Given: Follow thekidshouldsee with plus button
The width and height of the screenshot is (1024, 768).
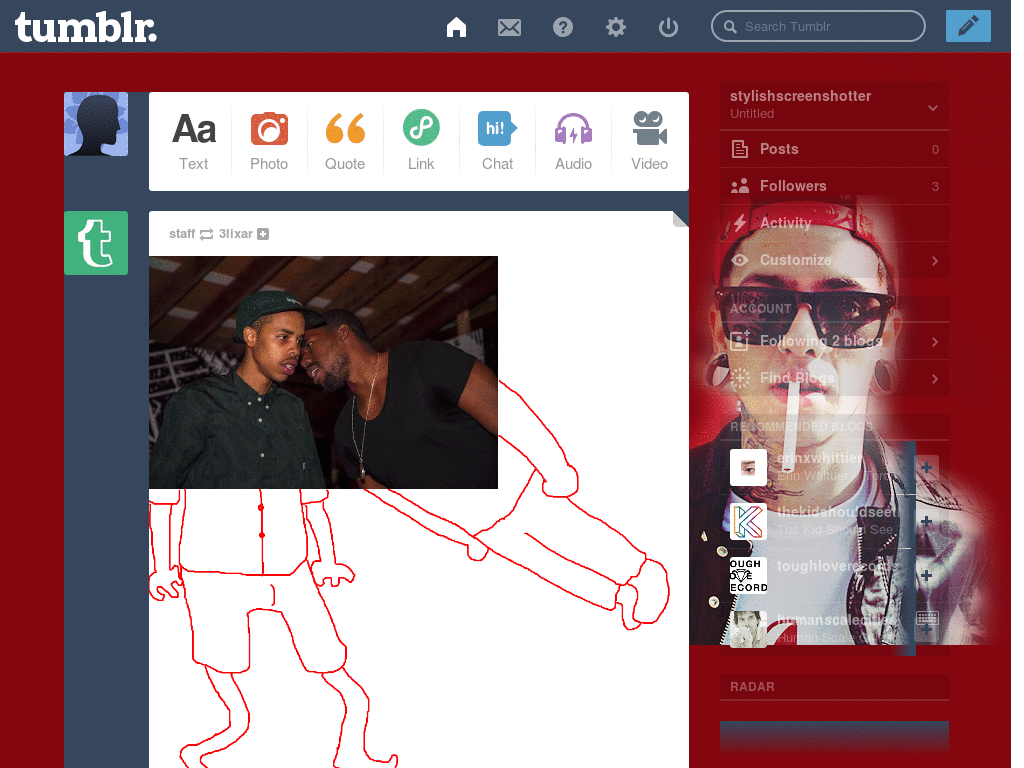Looking at the screenshot, I should pos(926,522).
